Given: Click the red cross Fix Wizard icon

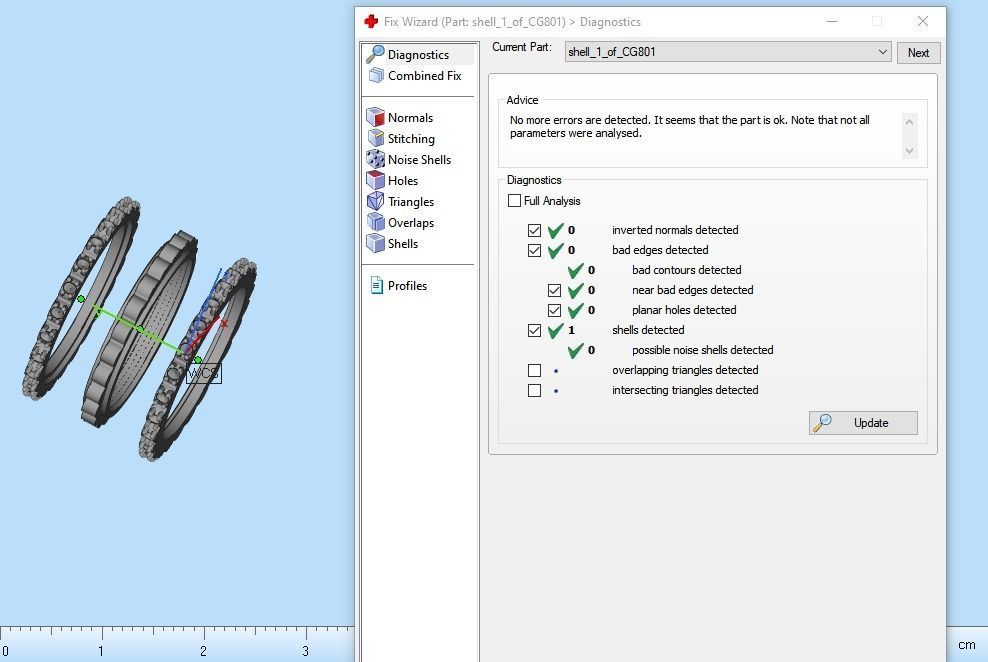Looking at the screenshot, I should (371, 21).
